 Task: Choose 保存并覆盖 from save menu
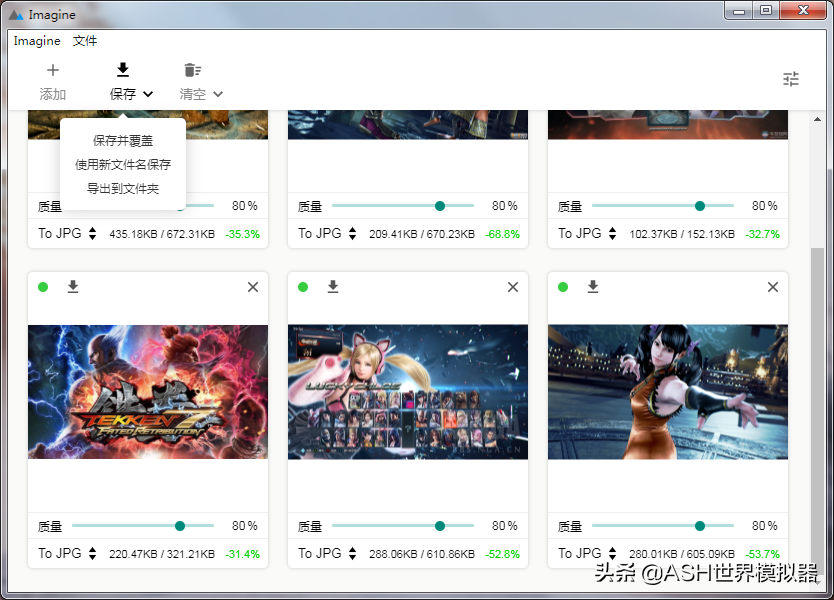[x=123, y=141]
